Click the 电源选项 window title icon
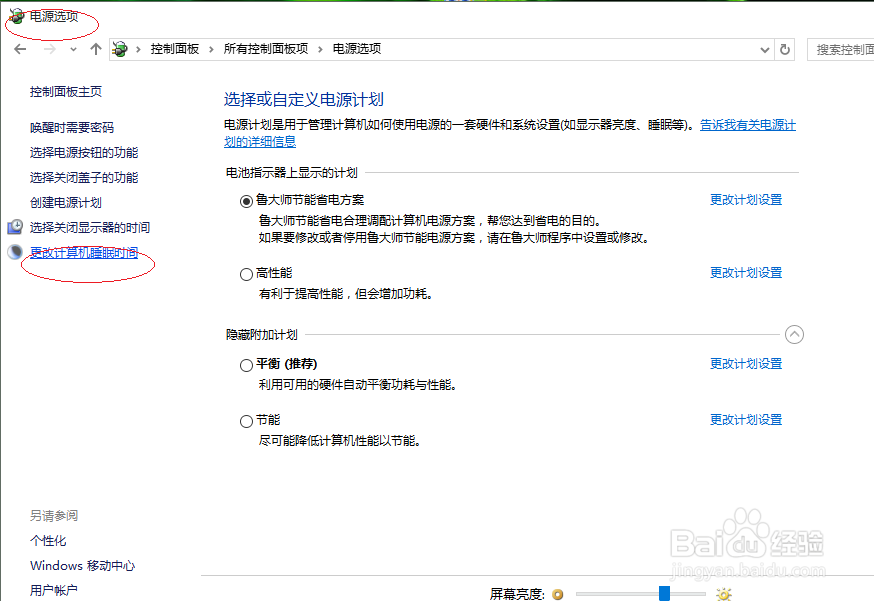This screenshot has height=601, width=874. tap(17, 16)
